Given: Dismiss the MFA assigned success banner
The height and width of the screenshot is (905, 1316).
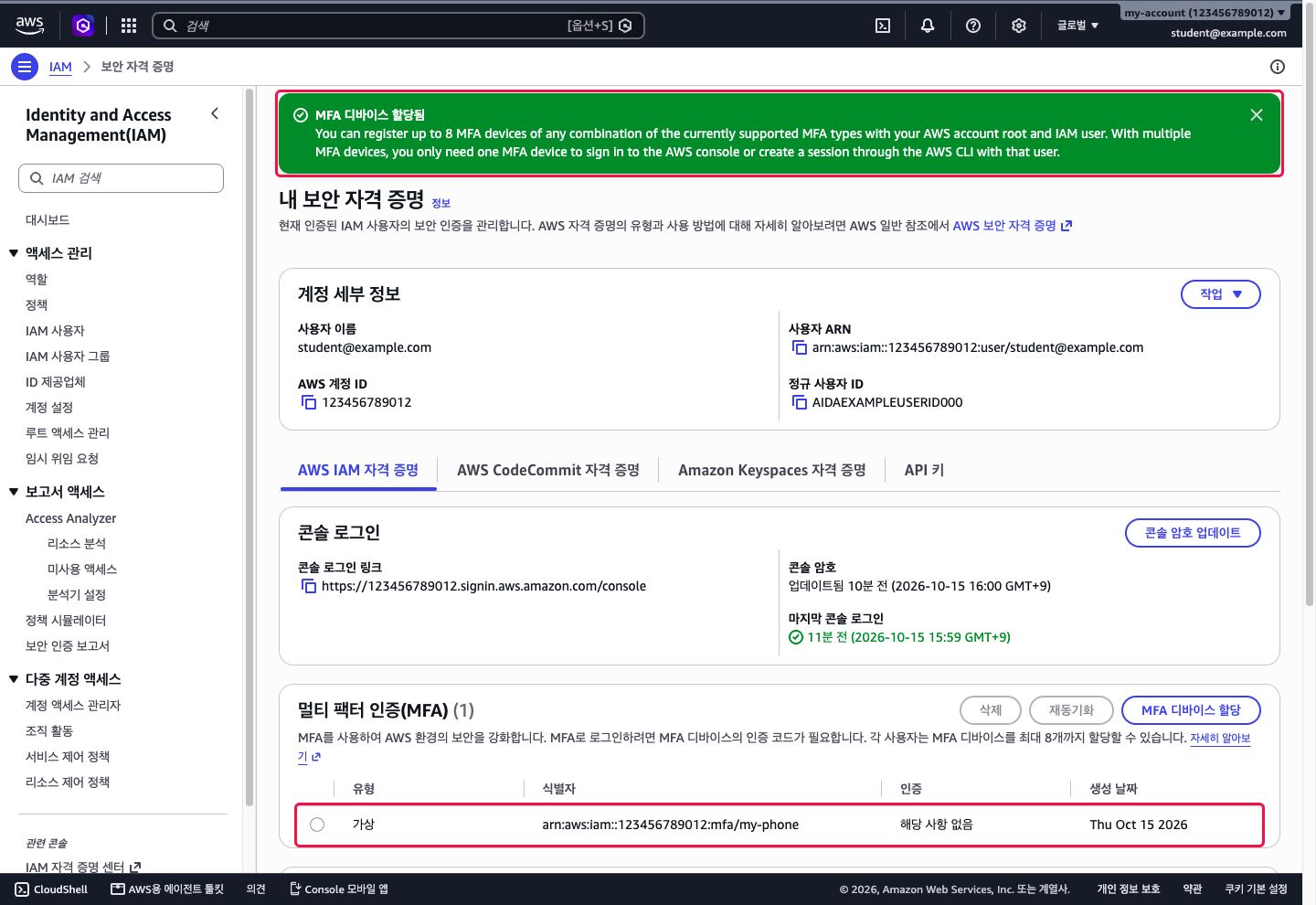Looking at the screenshot, I should tap(1257, 115).
